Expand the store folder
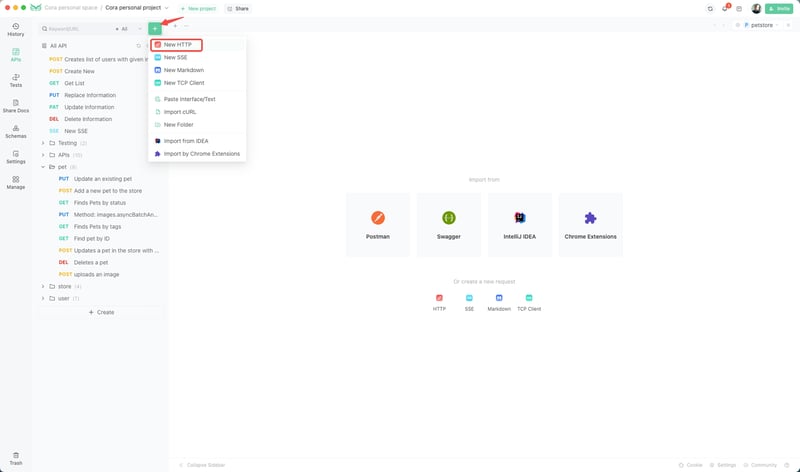This screenshot has width=800, height=472. click(x=43, y=287)
